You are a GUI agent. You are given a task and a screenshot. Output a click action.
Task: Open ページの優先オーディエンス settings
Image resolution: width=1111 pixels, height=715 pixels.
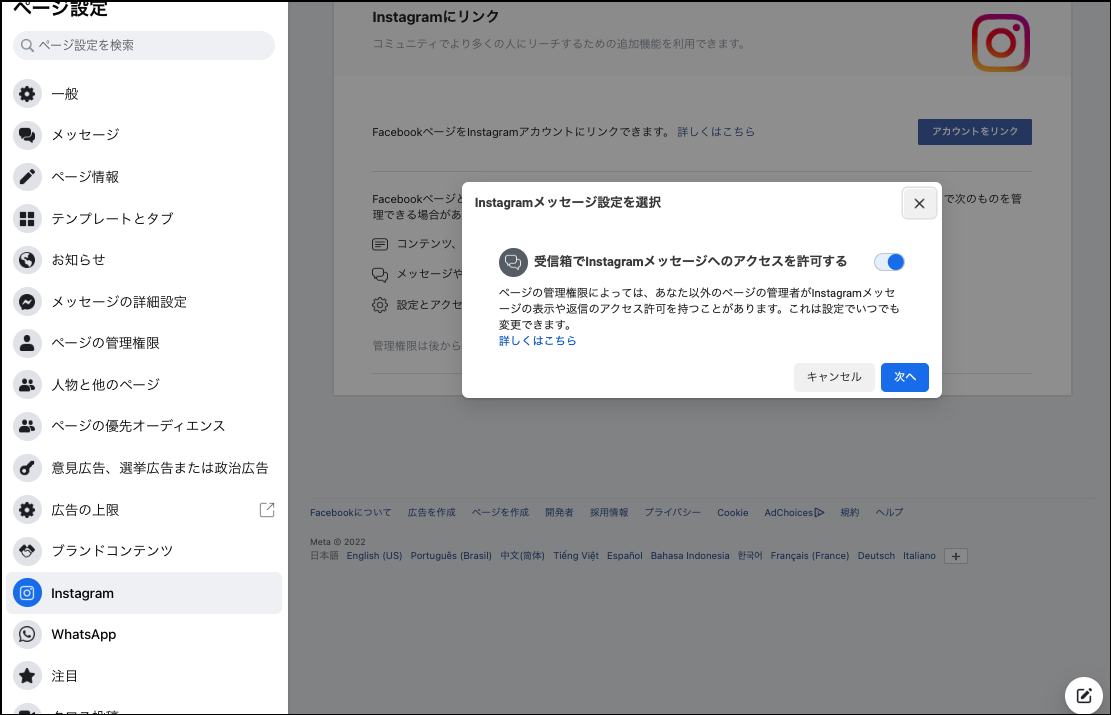144,426
